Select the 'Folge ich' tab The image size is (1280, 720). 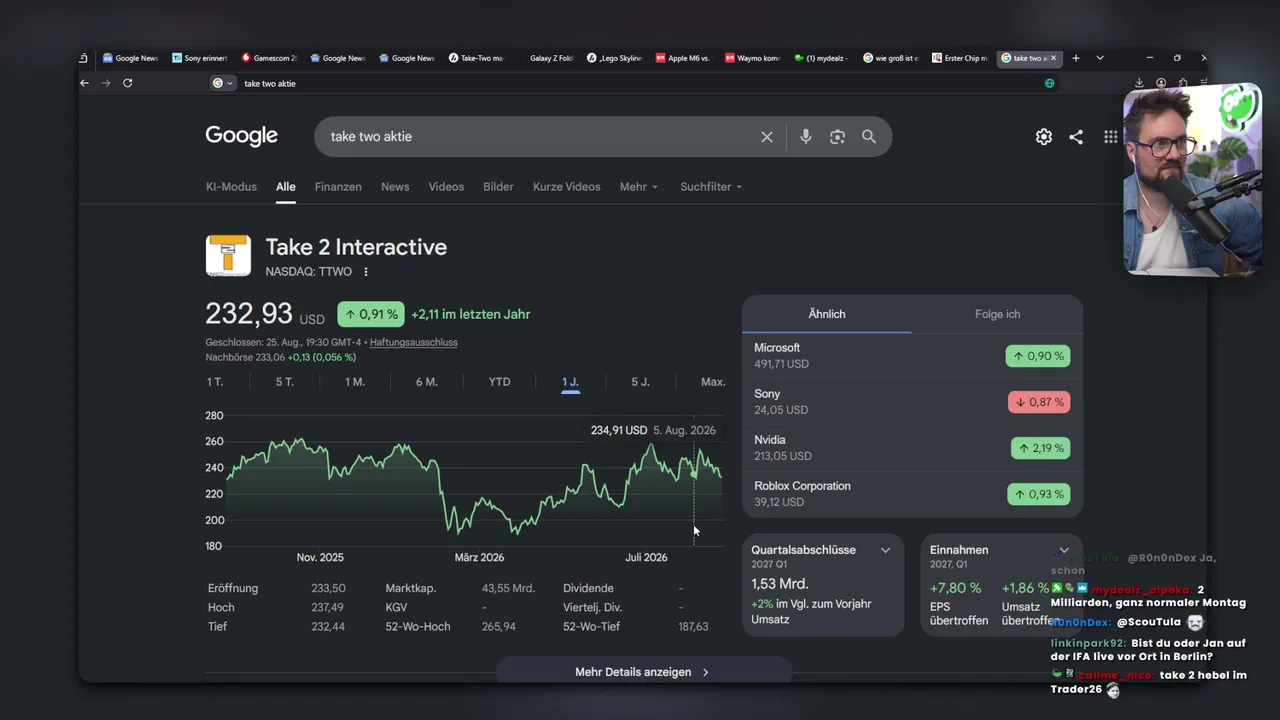coord(998,314)
